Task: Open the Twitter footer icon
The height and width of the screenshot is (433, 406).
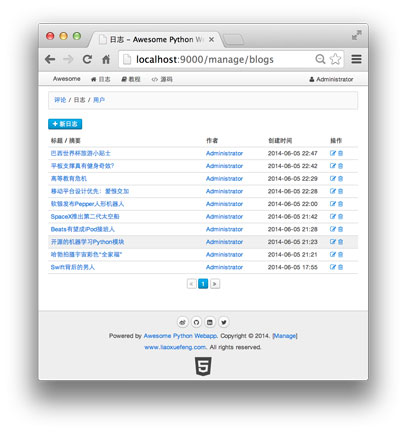Action: pos(224,322)
